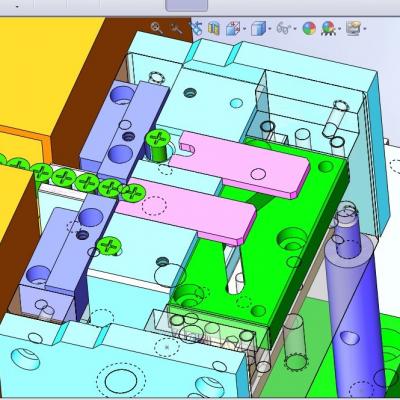Expand the Apply Scene dropdown arrow

[x=339, y=29]
